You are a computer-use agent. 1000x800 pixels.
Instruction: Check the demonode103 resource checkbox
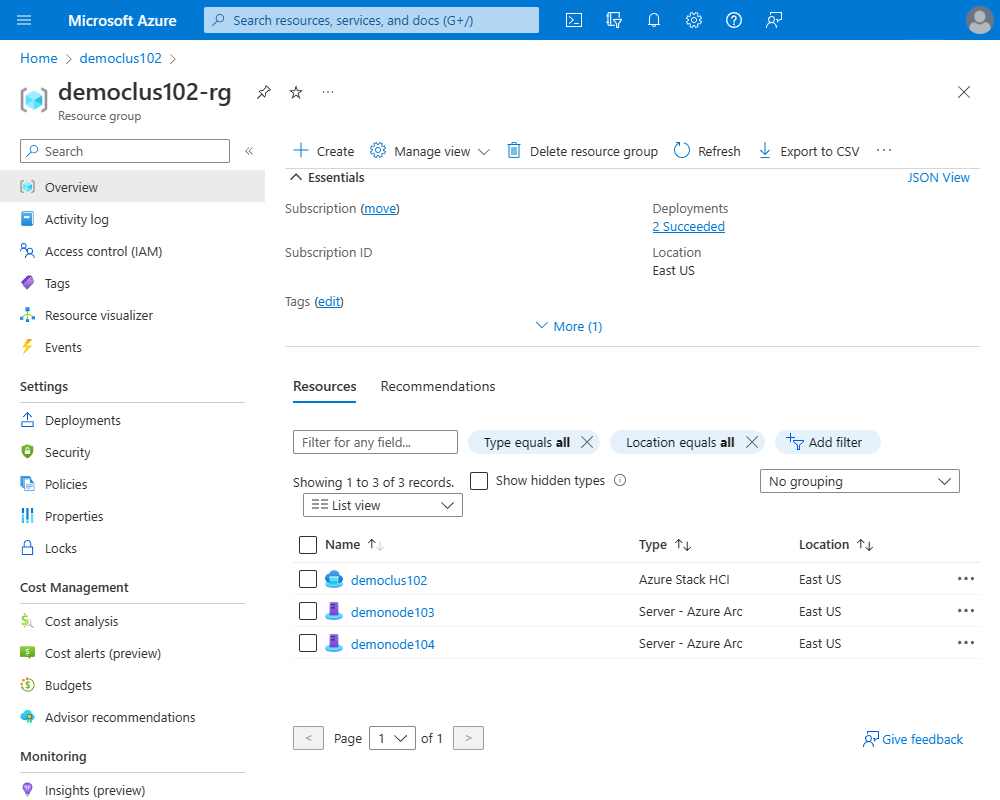click(308, 611)
